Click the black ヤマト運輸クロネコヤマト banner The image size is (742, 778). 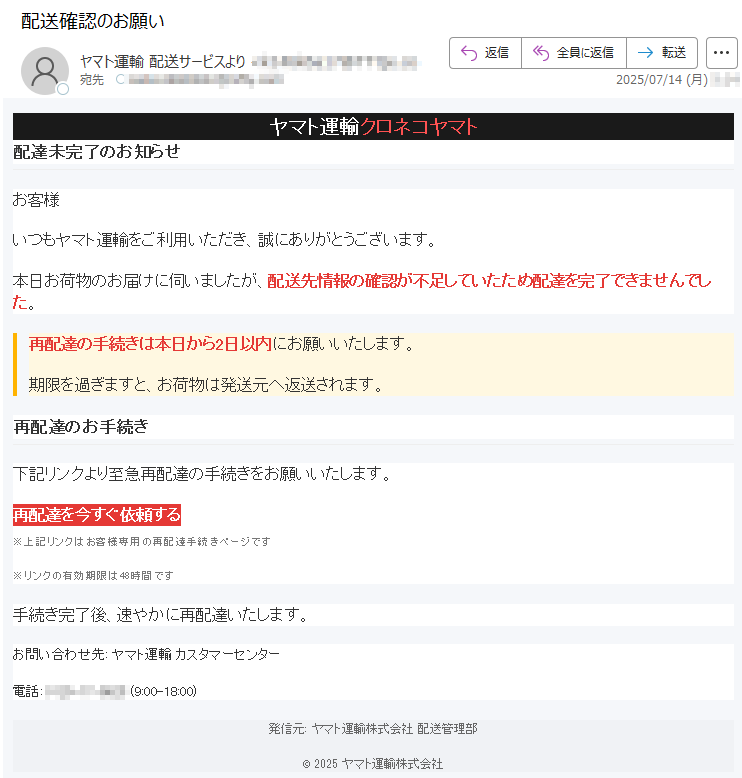pyautogui.click(x=373, y=127)
